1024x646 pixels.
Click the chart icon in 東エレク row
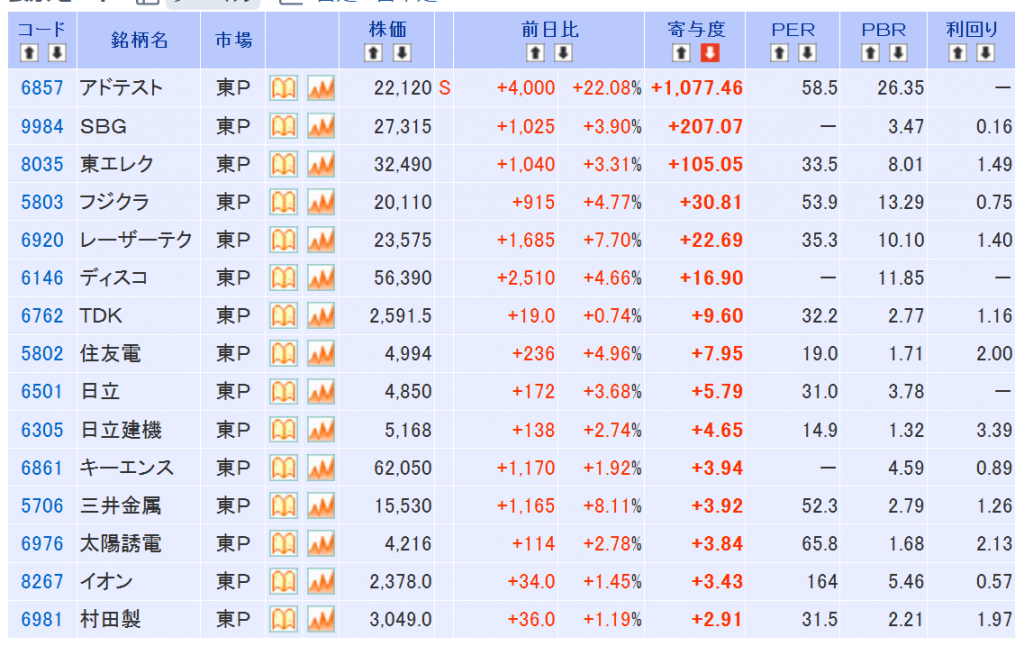(x=320, y=165)
